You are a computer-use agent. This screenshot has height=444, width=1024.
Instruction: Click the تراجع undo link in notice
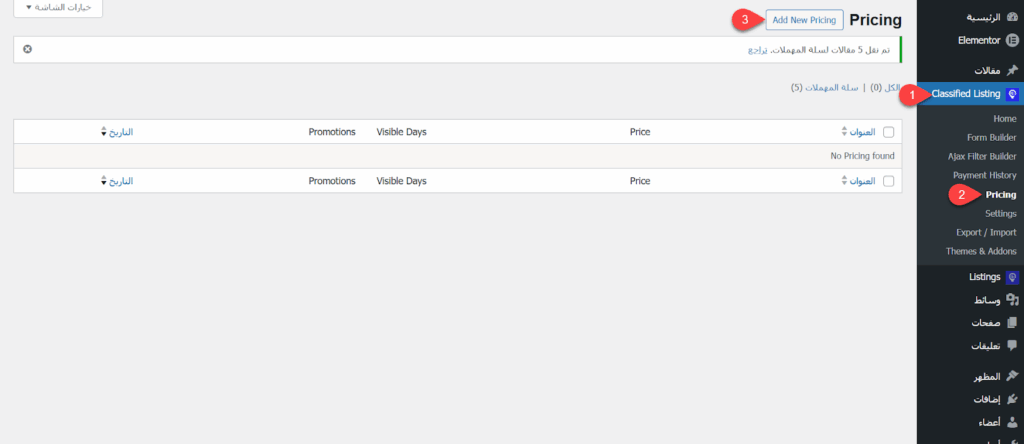tap(759, 49)
